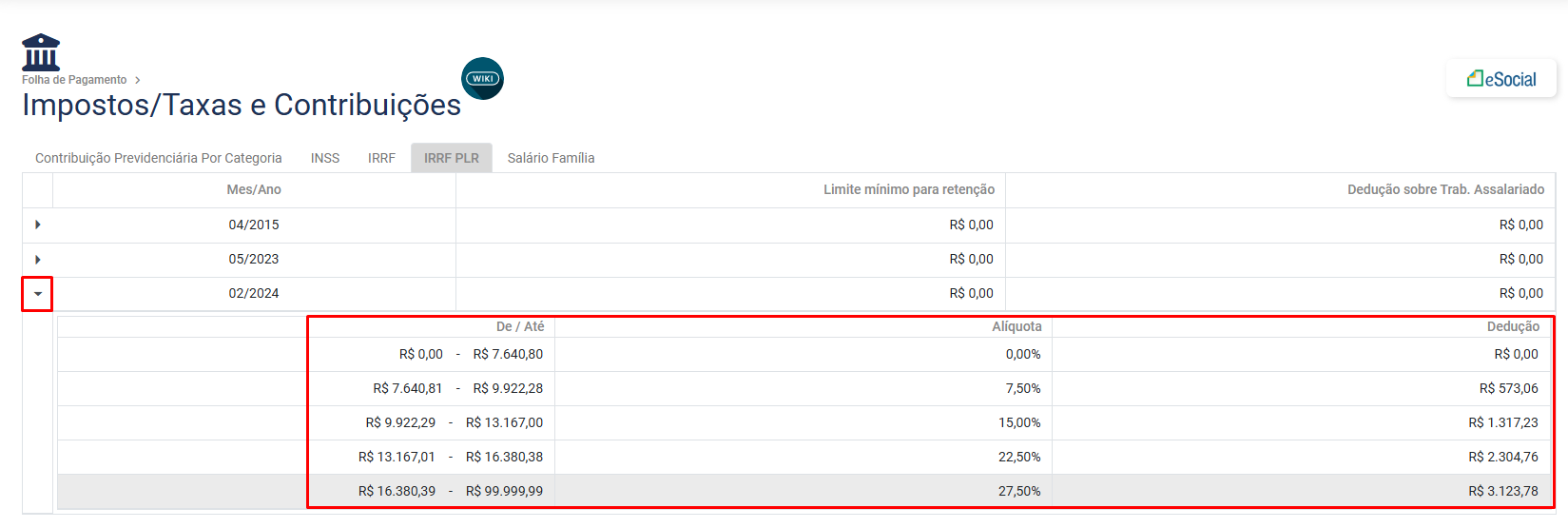1568x528 pixels.
Task: Open the Salário Família tab
Action: 551,158
